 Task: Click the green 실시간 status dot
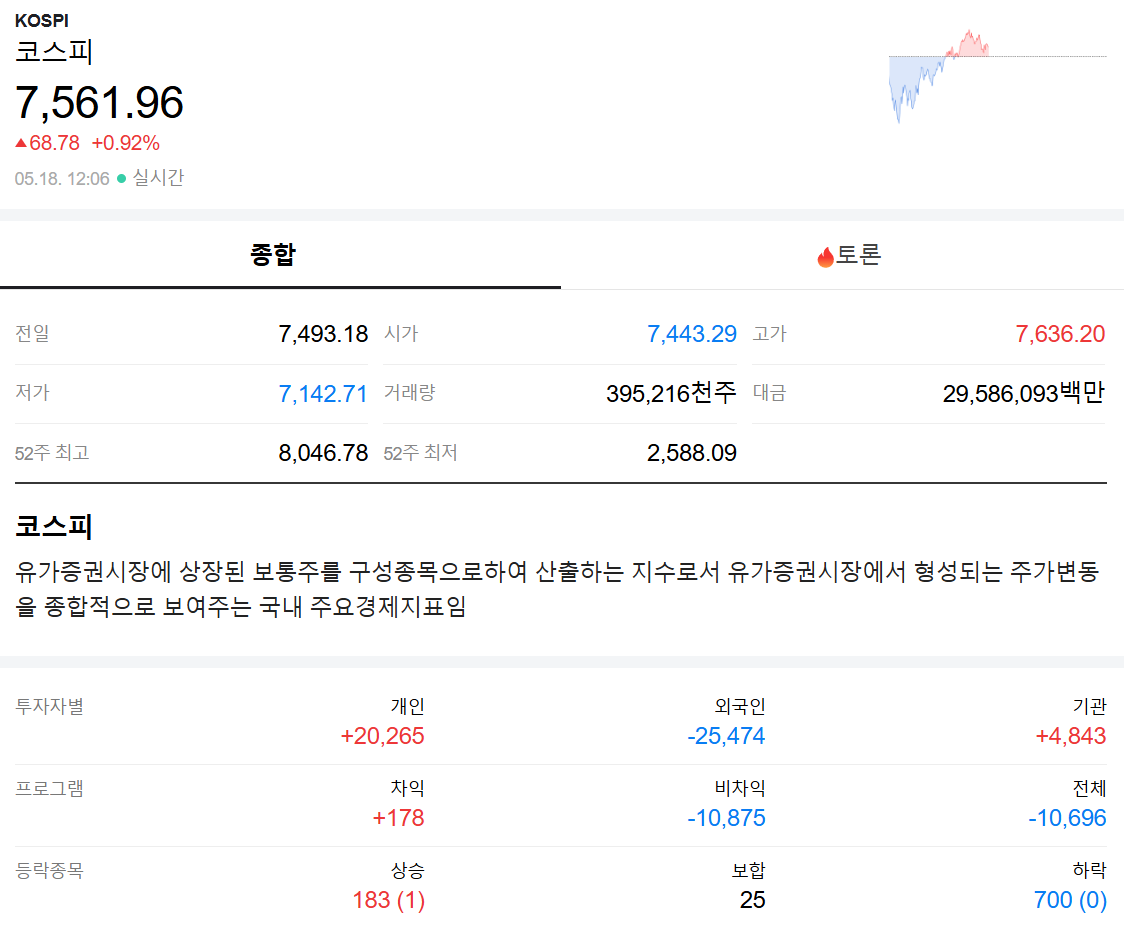pos(121,179)
